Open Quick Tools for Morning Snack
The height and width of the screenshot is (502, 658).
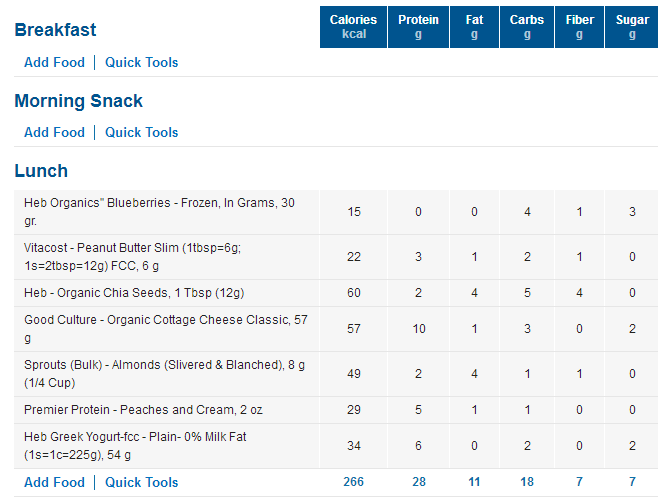[141, 133]
